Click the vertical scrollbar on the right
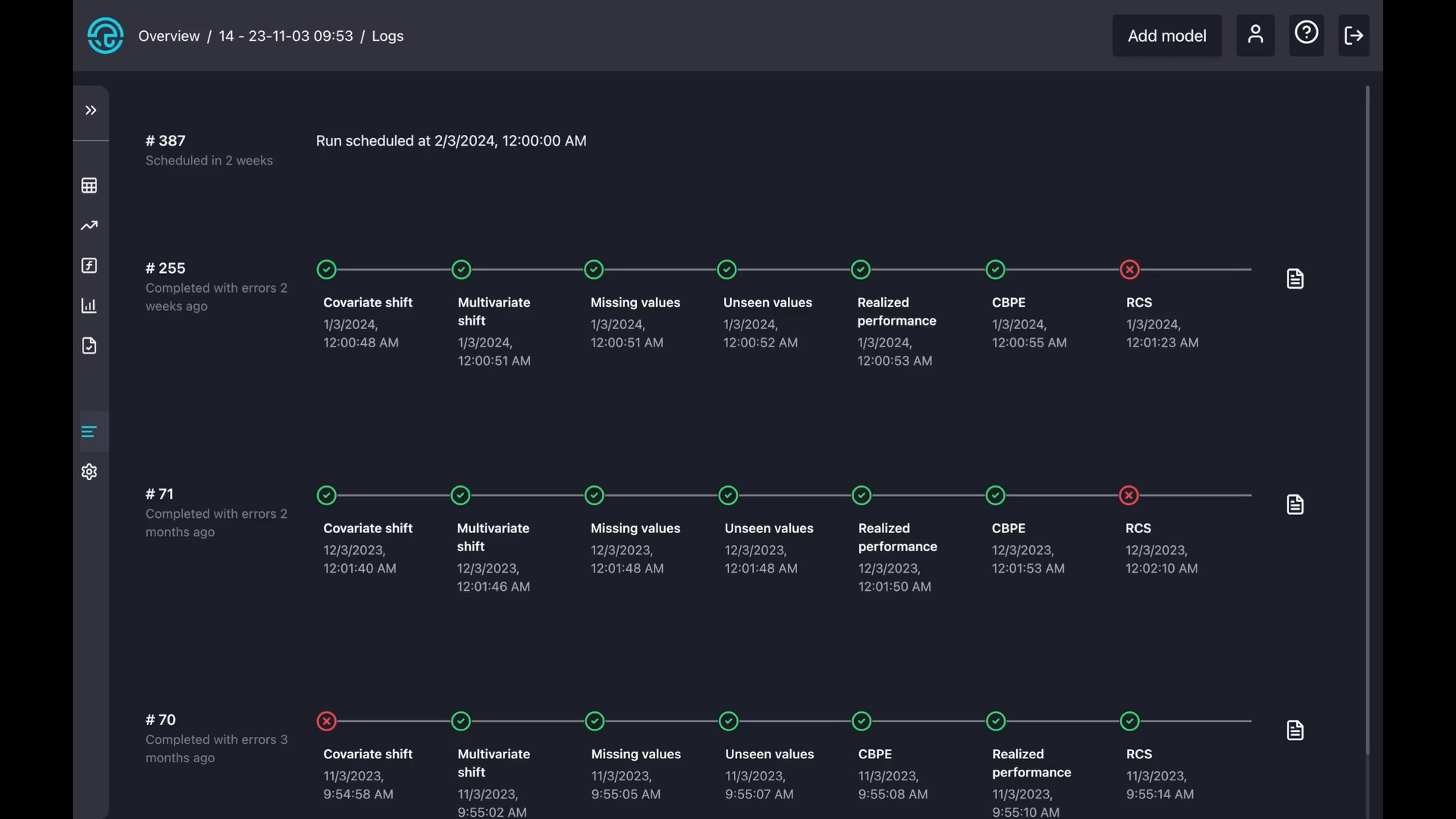This screenshot has width=1456, height=819. 1367,417
